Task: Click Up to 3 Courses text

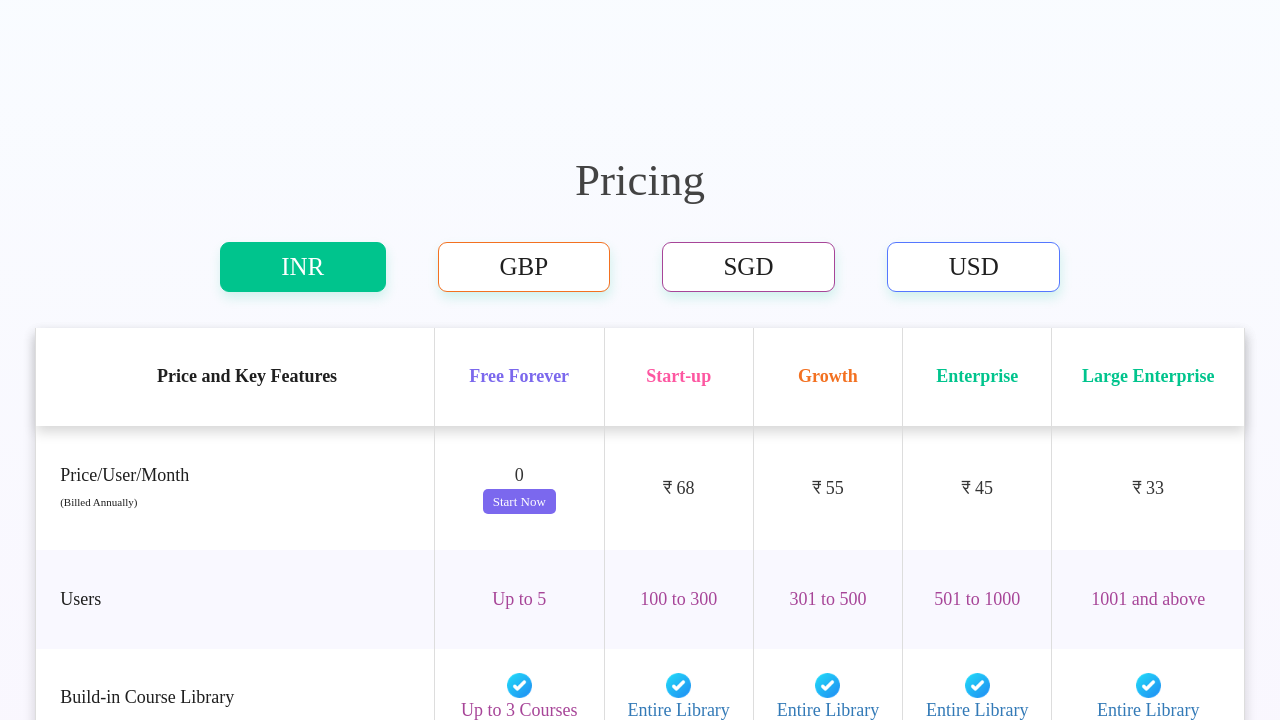Action: coord(519,710)
